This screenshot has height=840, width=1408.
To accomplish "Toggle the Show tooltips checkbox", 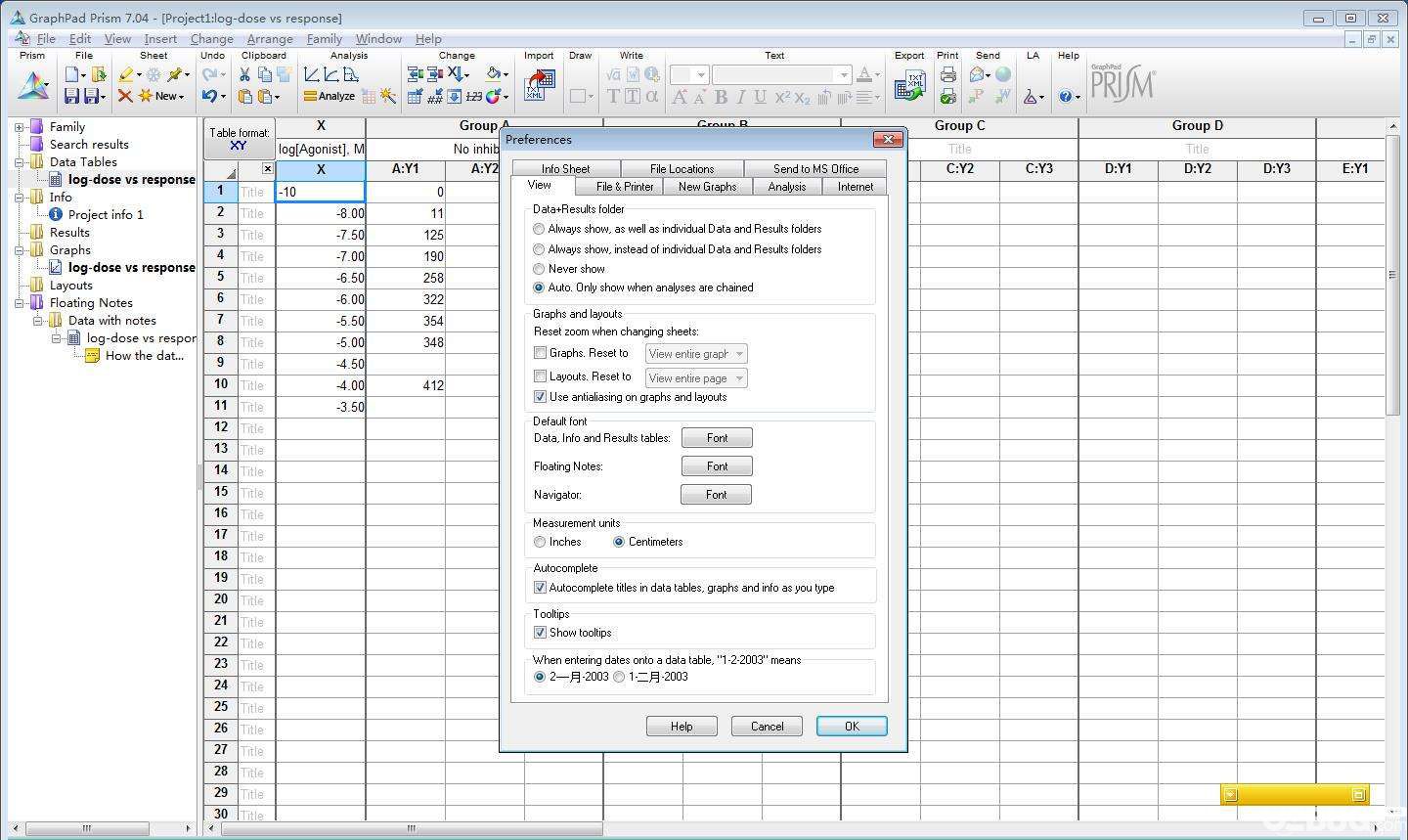I will pyautogui.click(x=540, y=633).
